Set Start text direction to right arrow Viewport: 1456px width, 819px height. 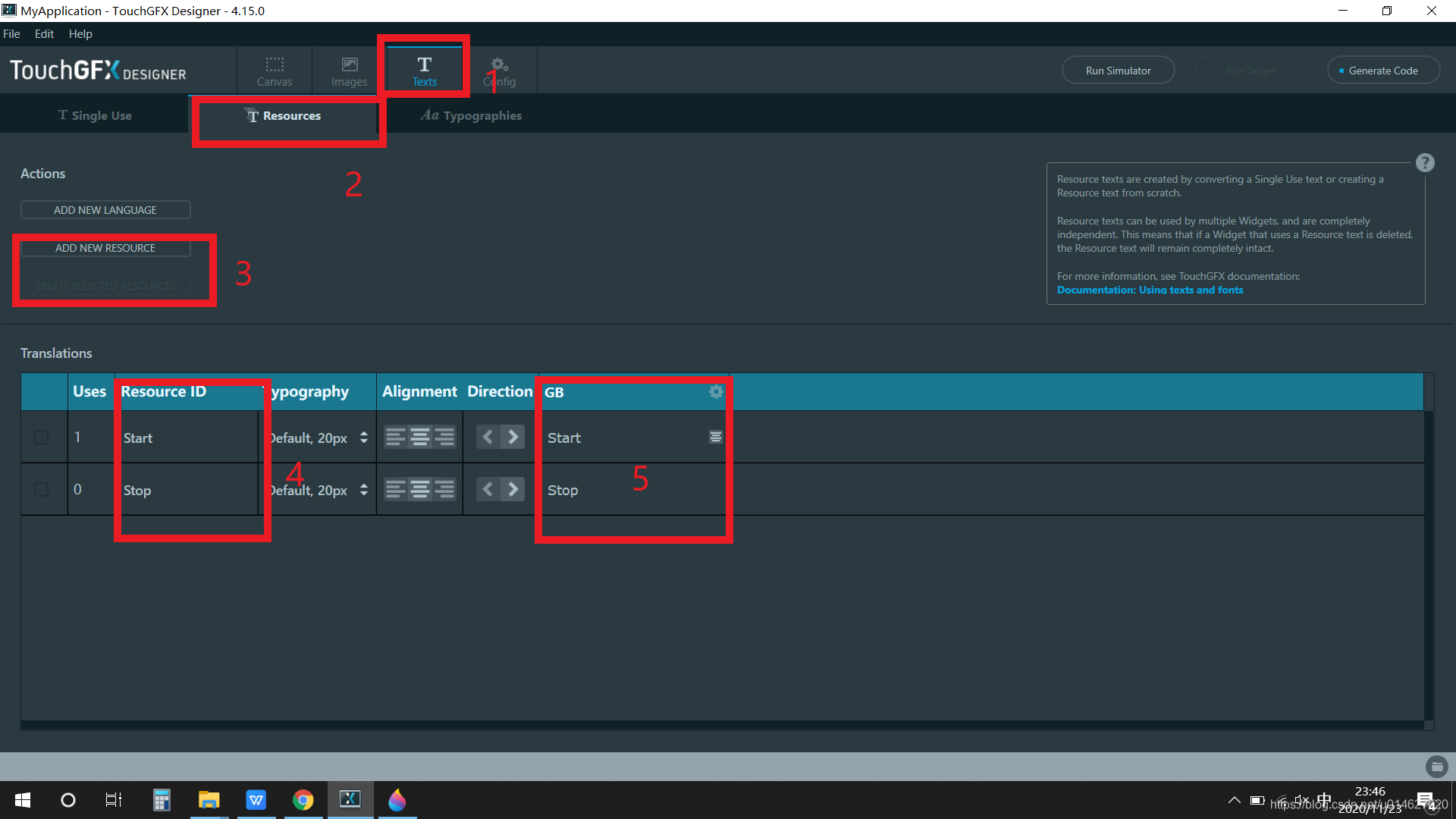pos(513,437)
